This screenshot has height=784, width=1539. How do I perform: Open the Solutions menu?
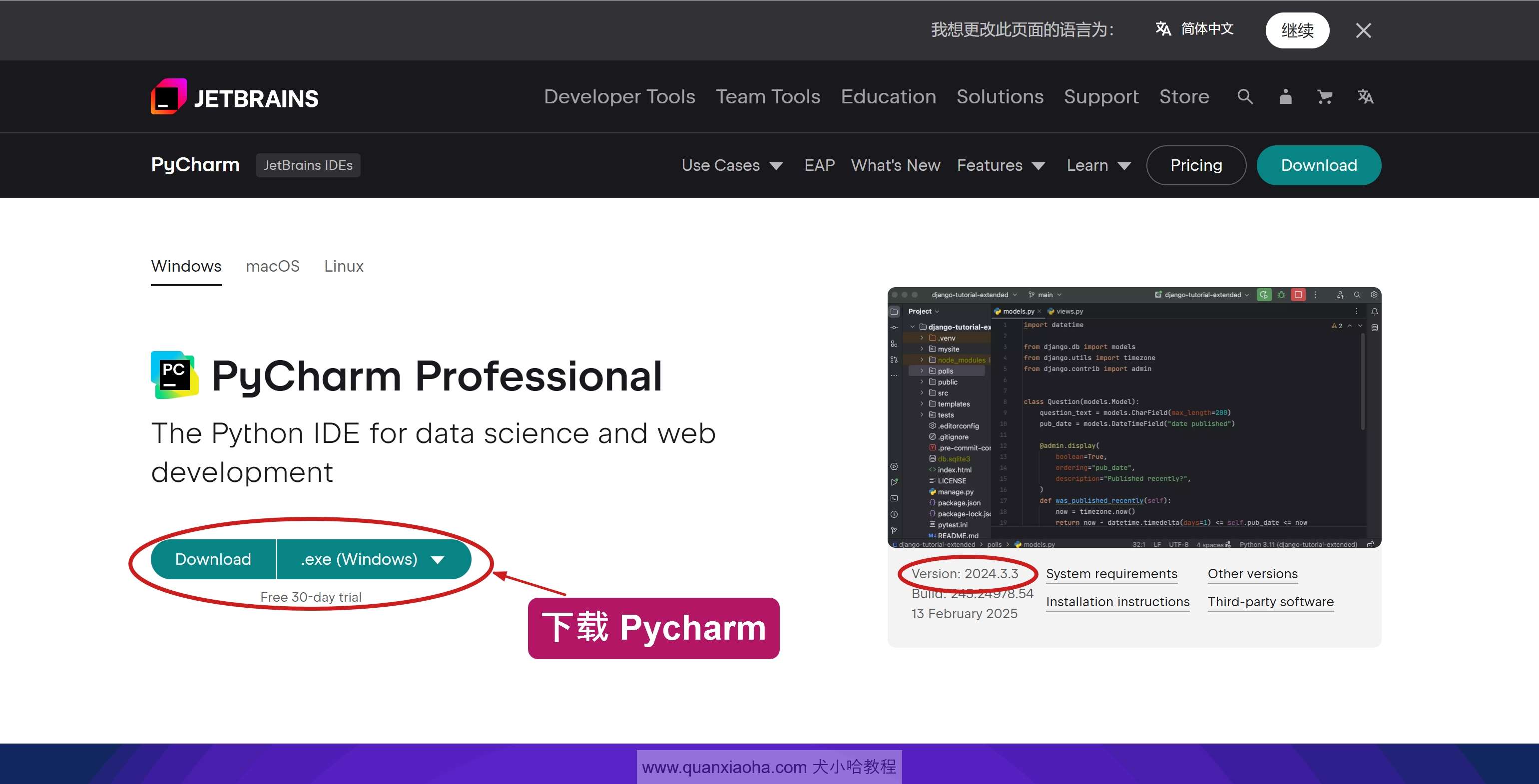click(x=1000, y=97)
